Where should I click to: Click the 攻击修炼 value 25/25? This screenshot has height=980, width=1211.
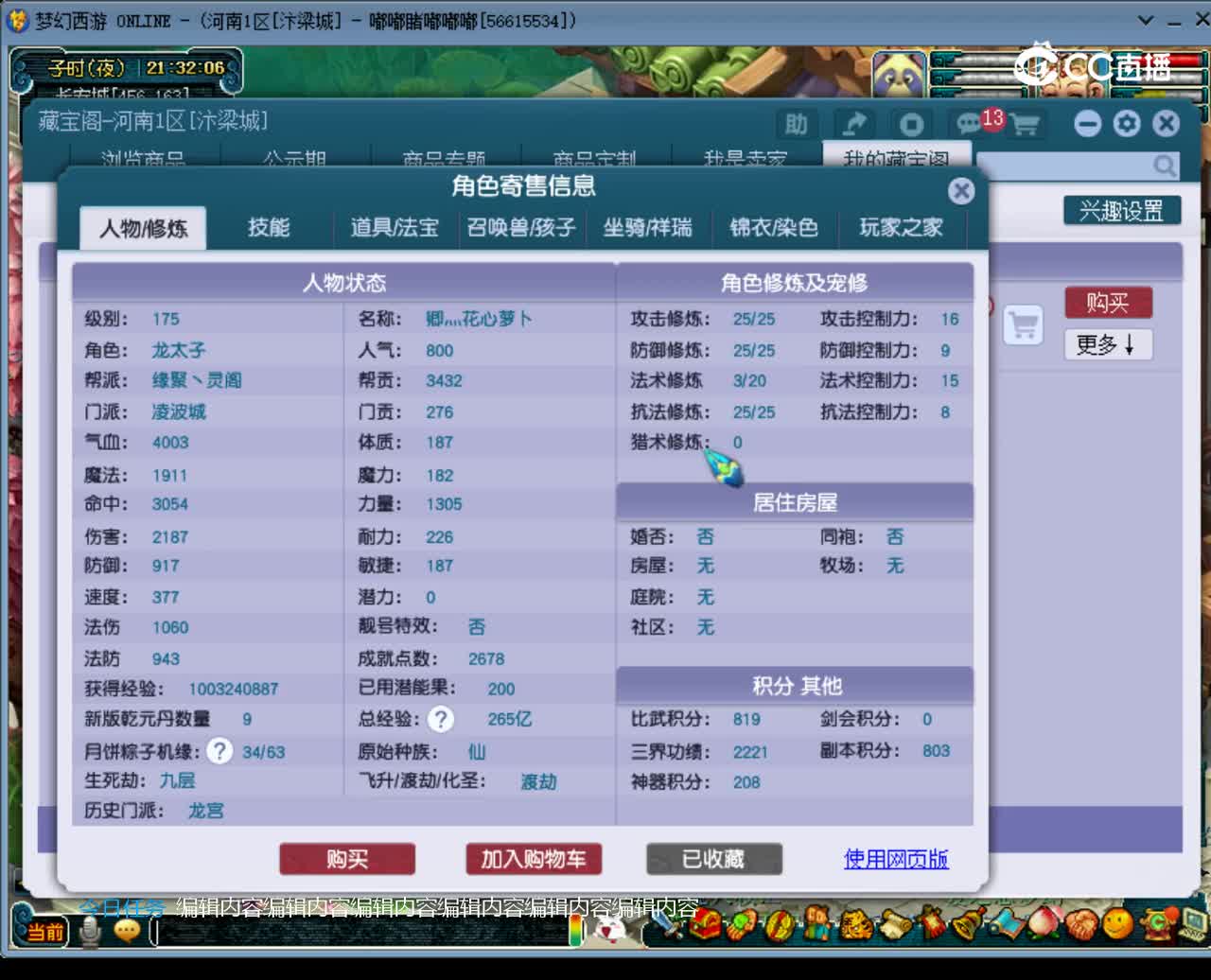click(x=754, y=319)
